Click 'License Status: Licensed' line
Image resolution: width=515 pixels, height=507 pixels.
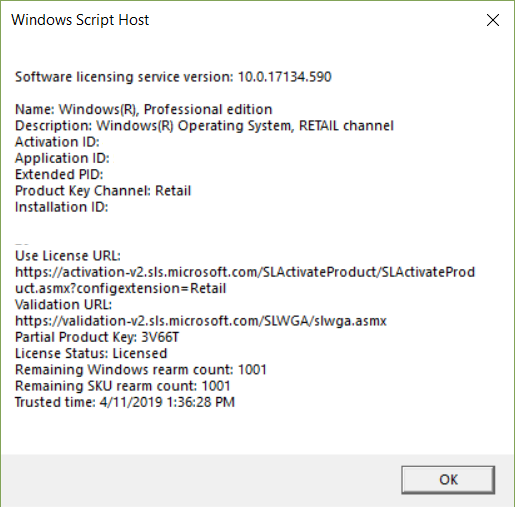tap(91, 353)
